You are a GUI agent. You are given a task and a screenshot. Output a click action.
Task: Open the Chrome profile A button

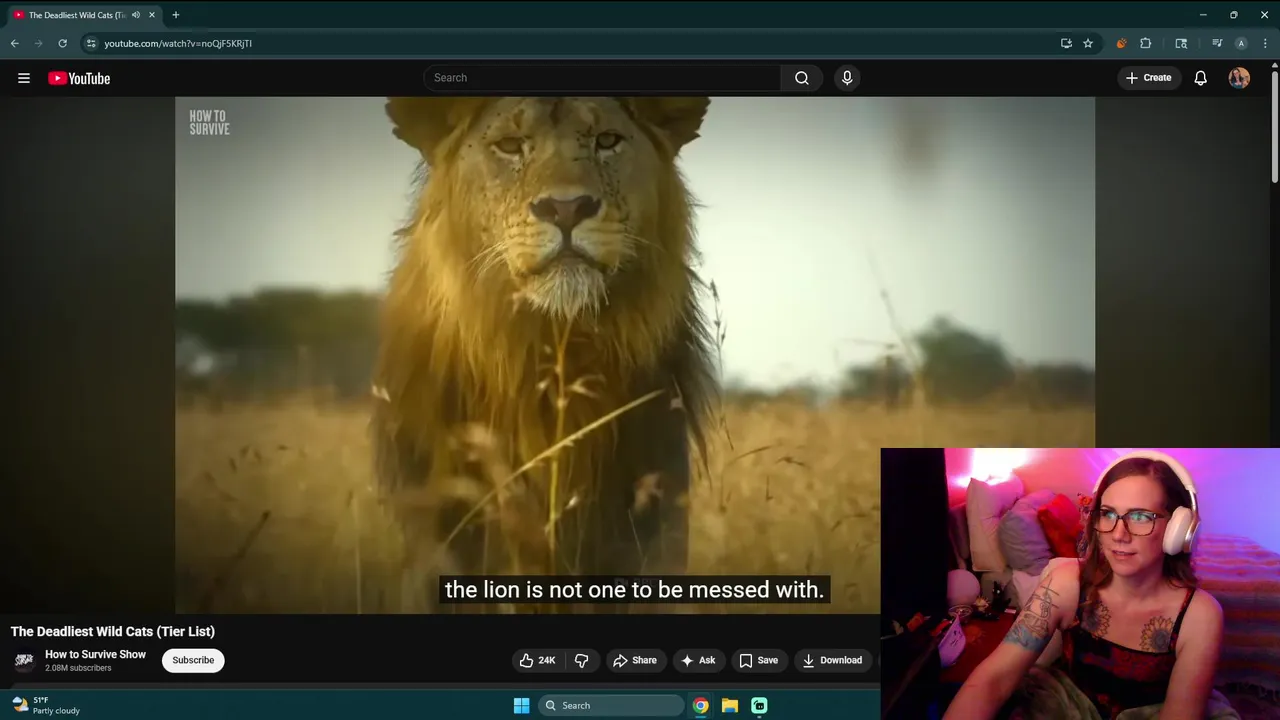[1241, 43]
